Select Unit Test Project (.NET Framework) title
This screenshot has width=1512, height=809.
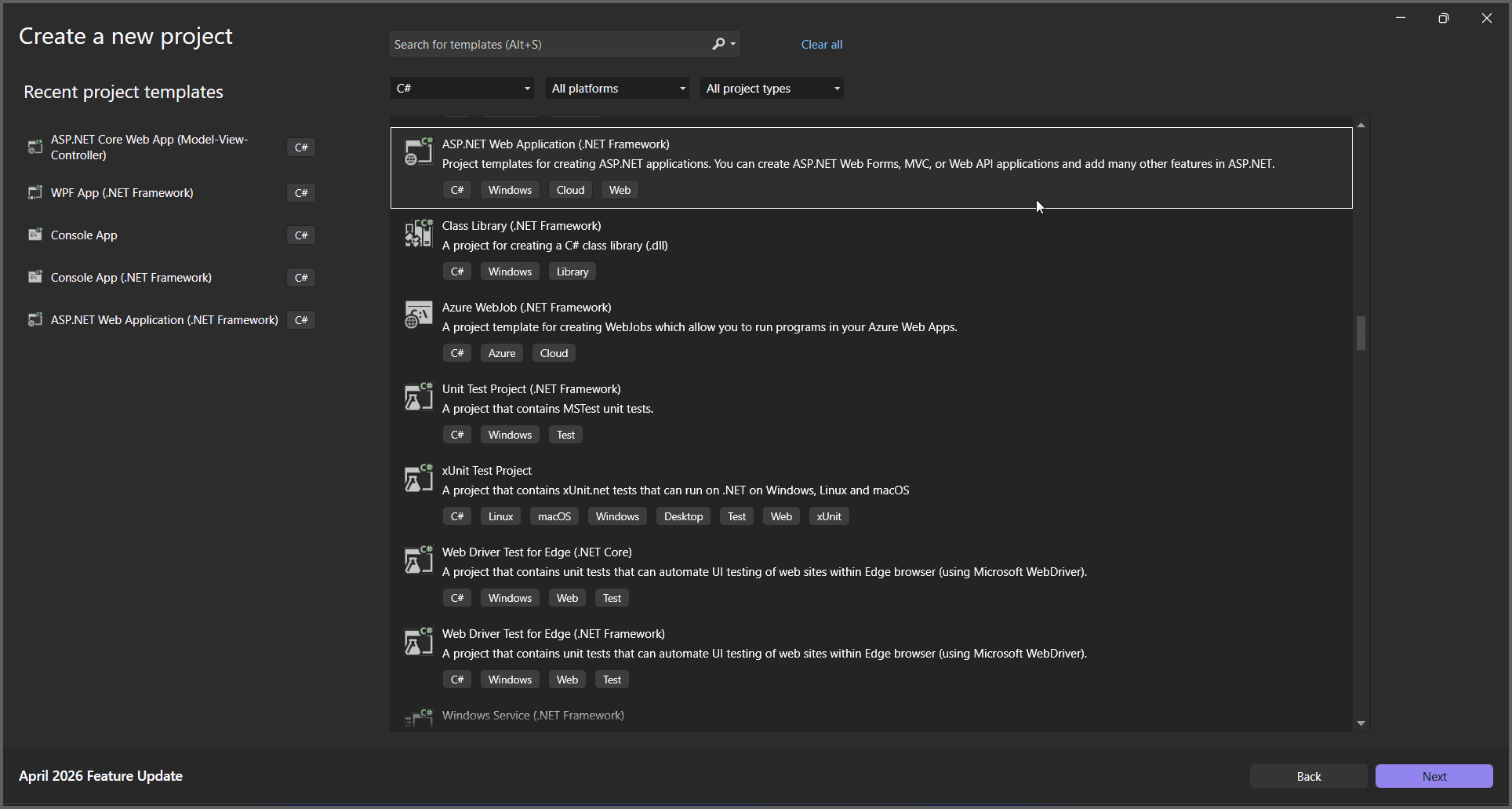coord(531,389)
